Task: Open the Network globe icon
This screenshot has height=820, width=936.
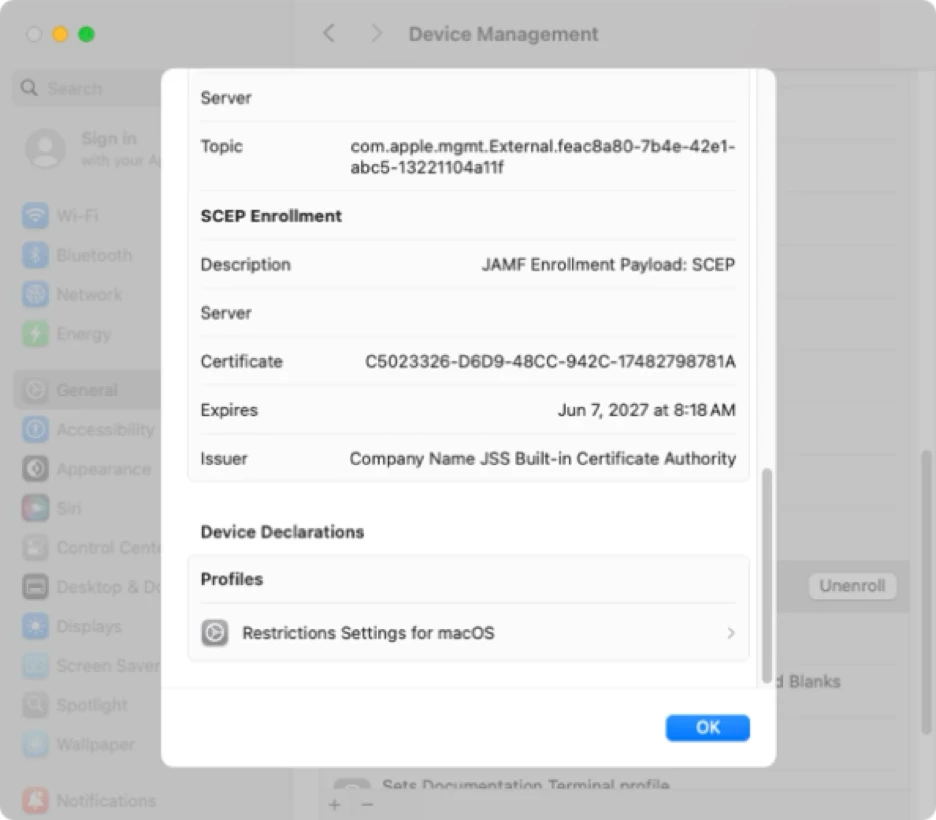Action: [x=35, y=294]
